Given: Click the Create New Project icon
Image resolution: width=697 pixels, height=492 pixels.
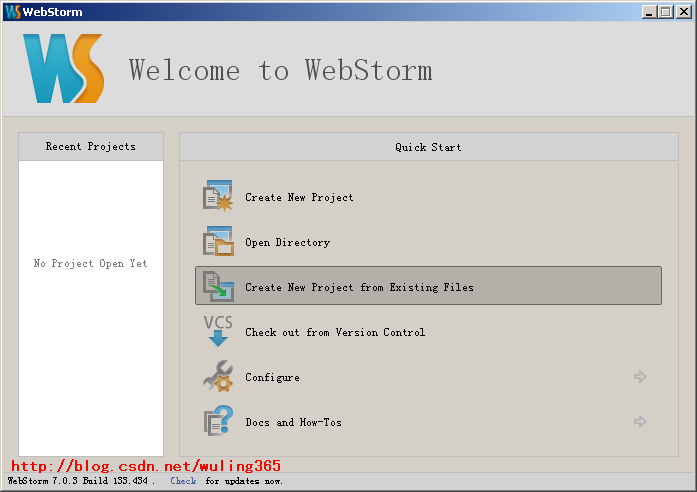Looking at the screenshot, I should [x=218, y=196].
